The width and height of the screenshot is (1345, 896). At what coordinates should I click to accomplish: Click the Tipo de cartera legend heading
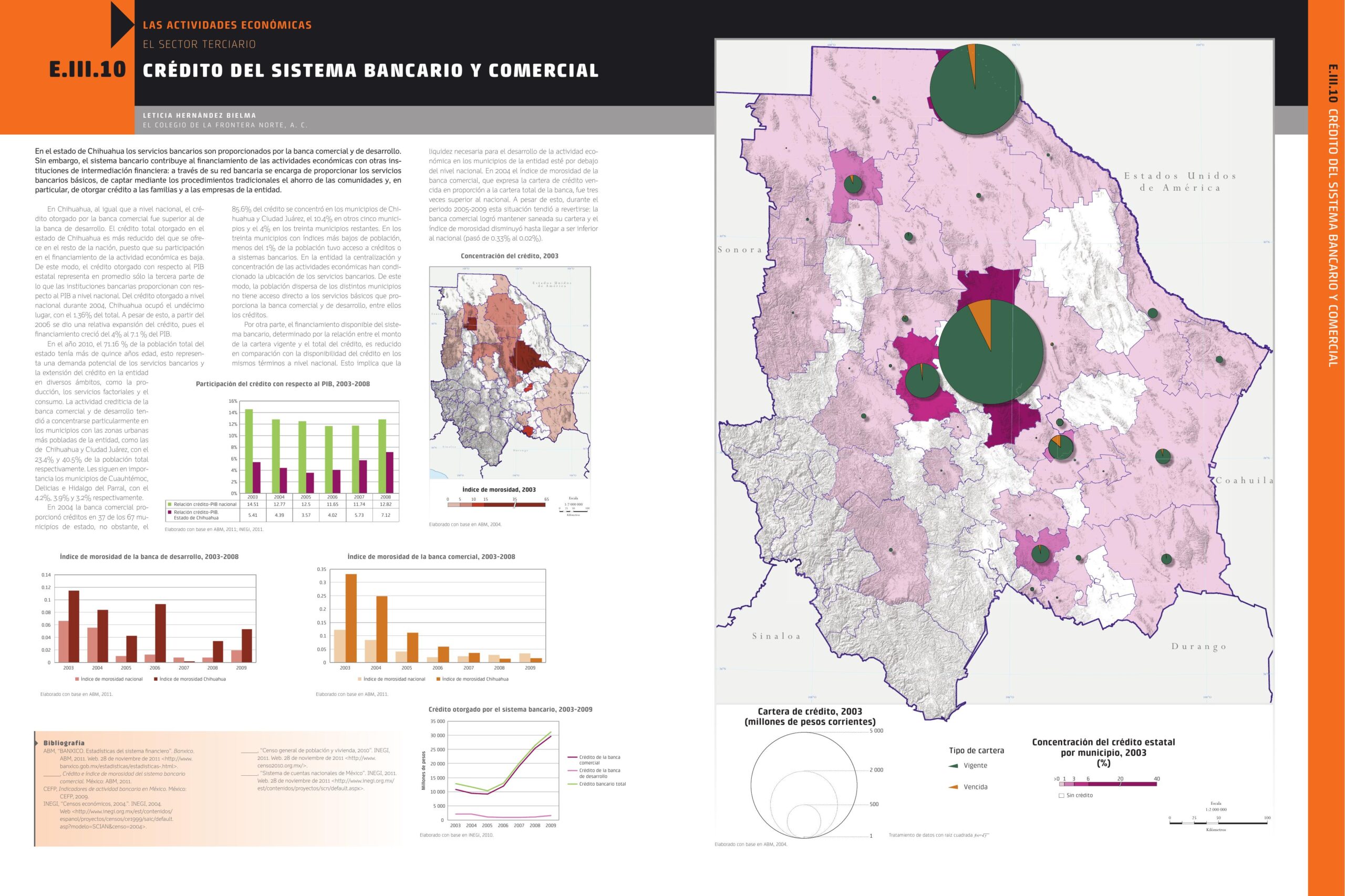tap(976, 751)
